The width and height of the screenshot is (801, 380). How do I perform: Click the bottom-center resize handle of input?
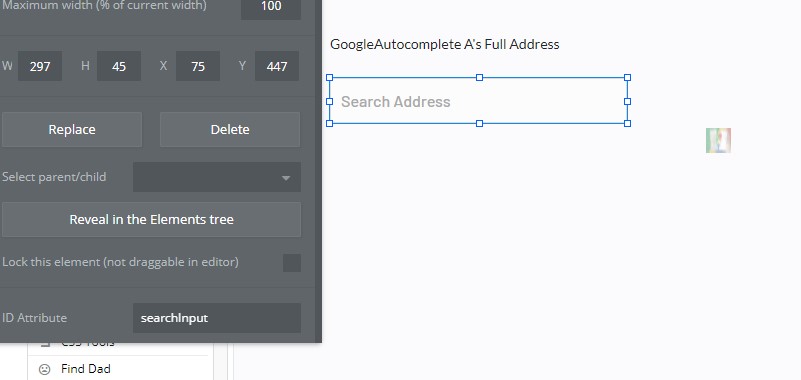point(479,123)
